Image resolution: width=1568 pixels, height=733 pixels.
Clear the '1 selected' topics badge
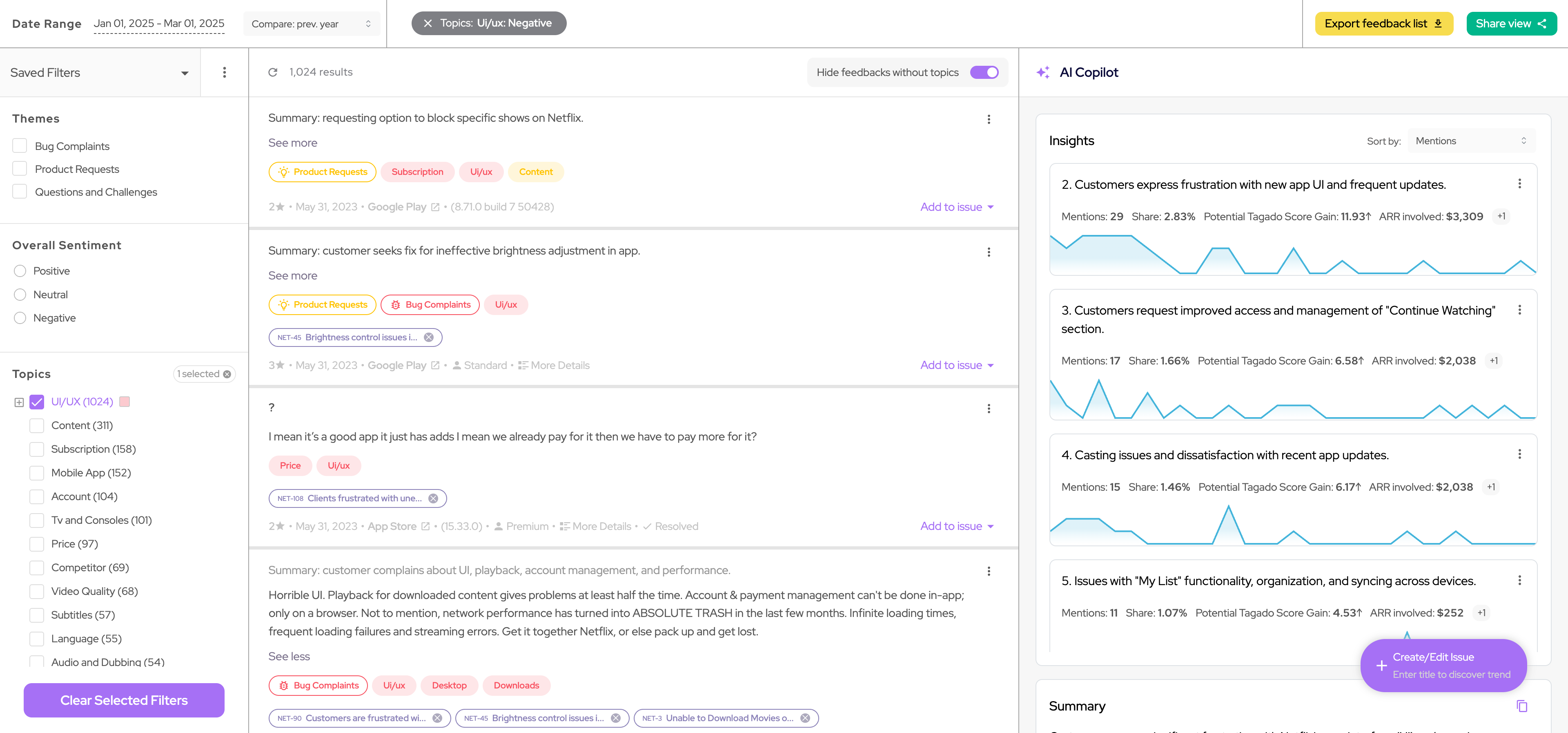tap(227, 374)
